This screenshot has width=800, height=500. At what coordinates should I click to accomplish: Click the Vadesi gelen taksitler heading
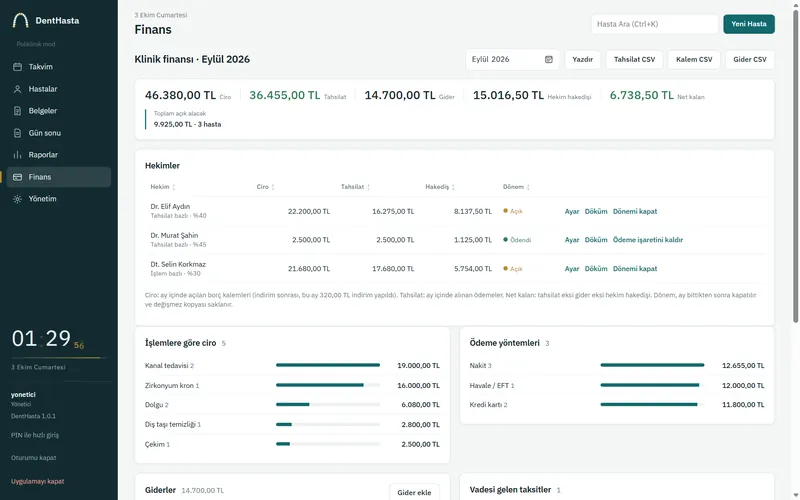(x=510, y=490)
